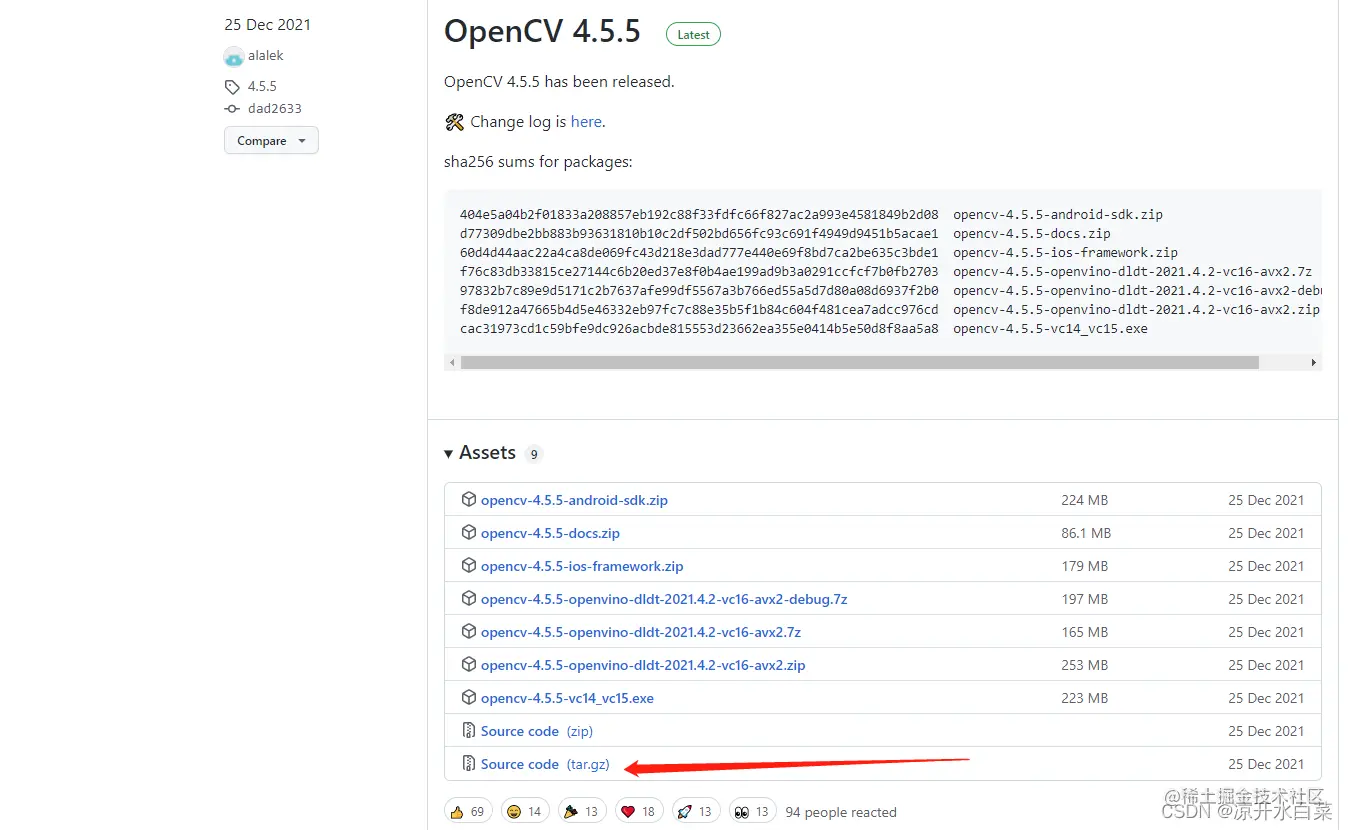This screenshot has height=830, width=1348.
Task: Click the date in the android-sdk.zip row
Action: click(x=1266, y=500)
